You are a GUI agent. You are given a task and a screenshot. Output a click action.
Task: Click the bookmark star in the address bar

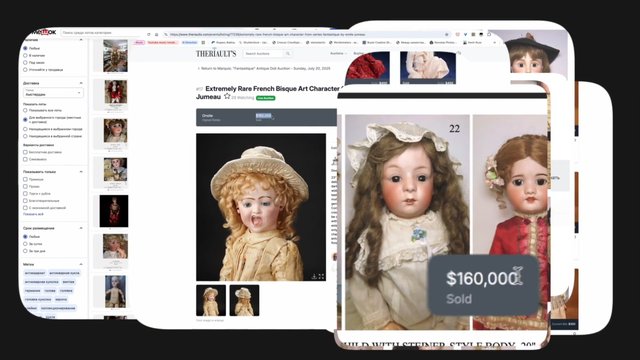point(446,35)
